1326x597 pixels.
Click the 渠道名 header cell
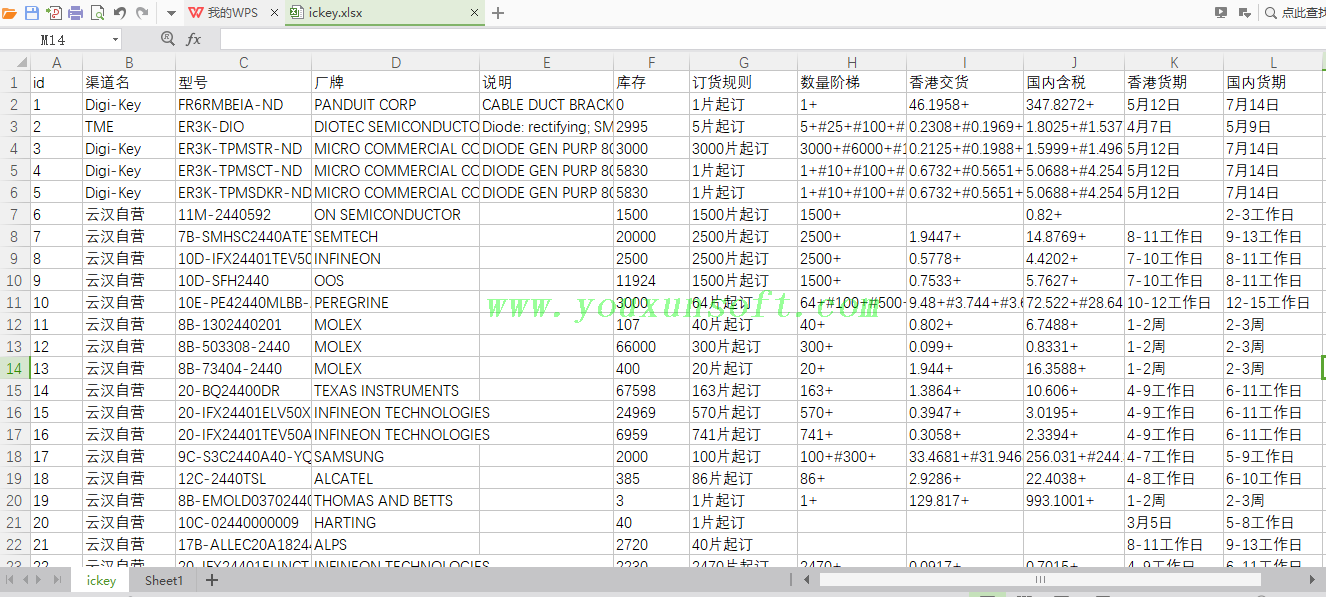pyautogui.click(x=129, y=82)
